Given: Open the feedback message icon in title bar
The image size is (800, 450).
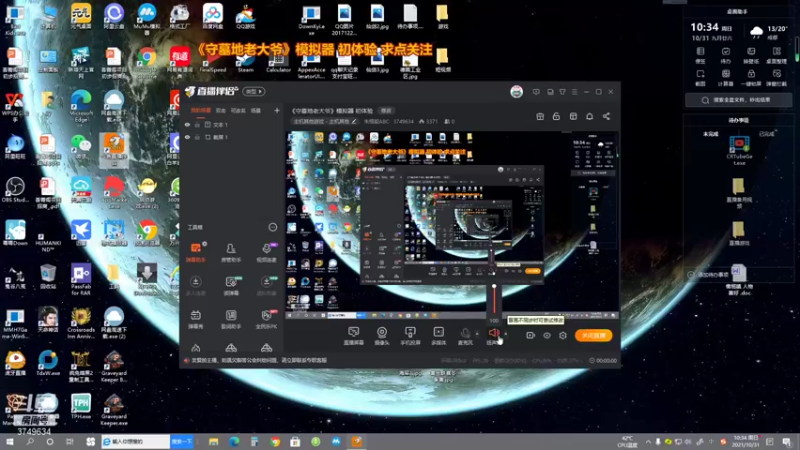Looking at the screenshot, I should click(536, 92).
